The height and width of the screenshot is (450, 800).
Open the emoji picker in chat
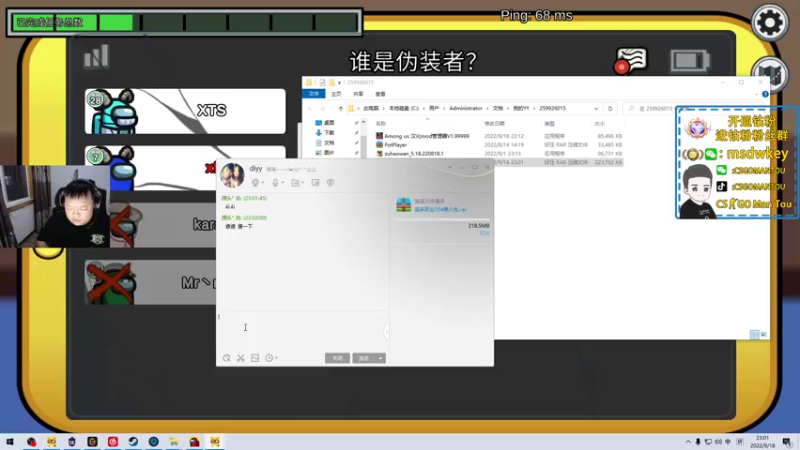227,358
